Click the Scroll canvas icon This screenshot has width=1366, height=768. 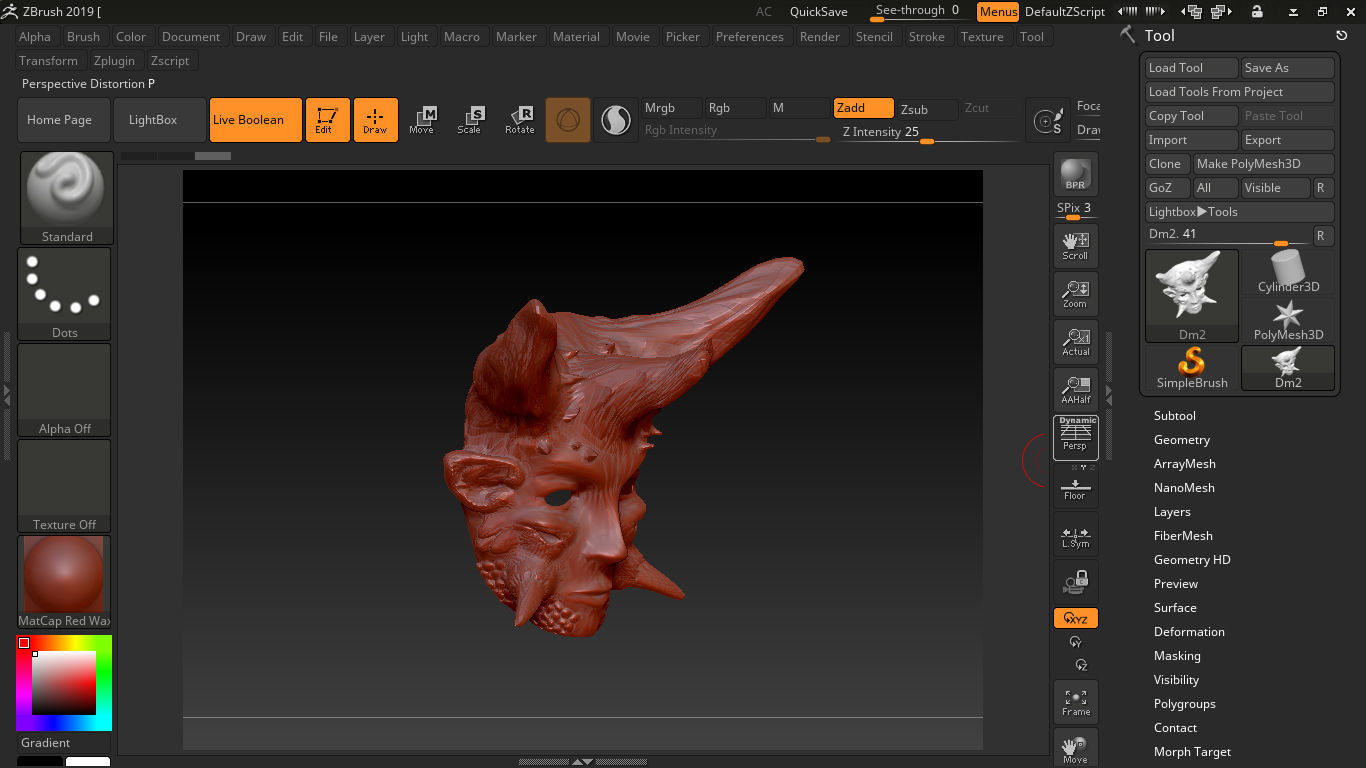point(1075,246)
